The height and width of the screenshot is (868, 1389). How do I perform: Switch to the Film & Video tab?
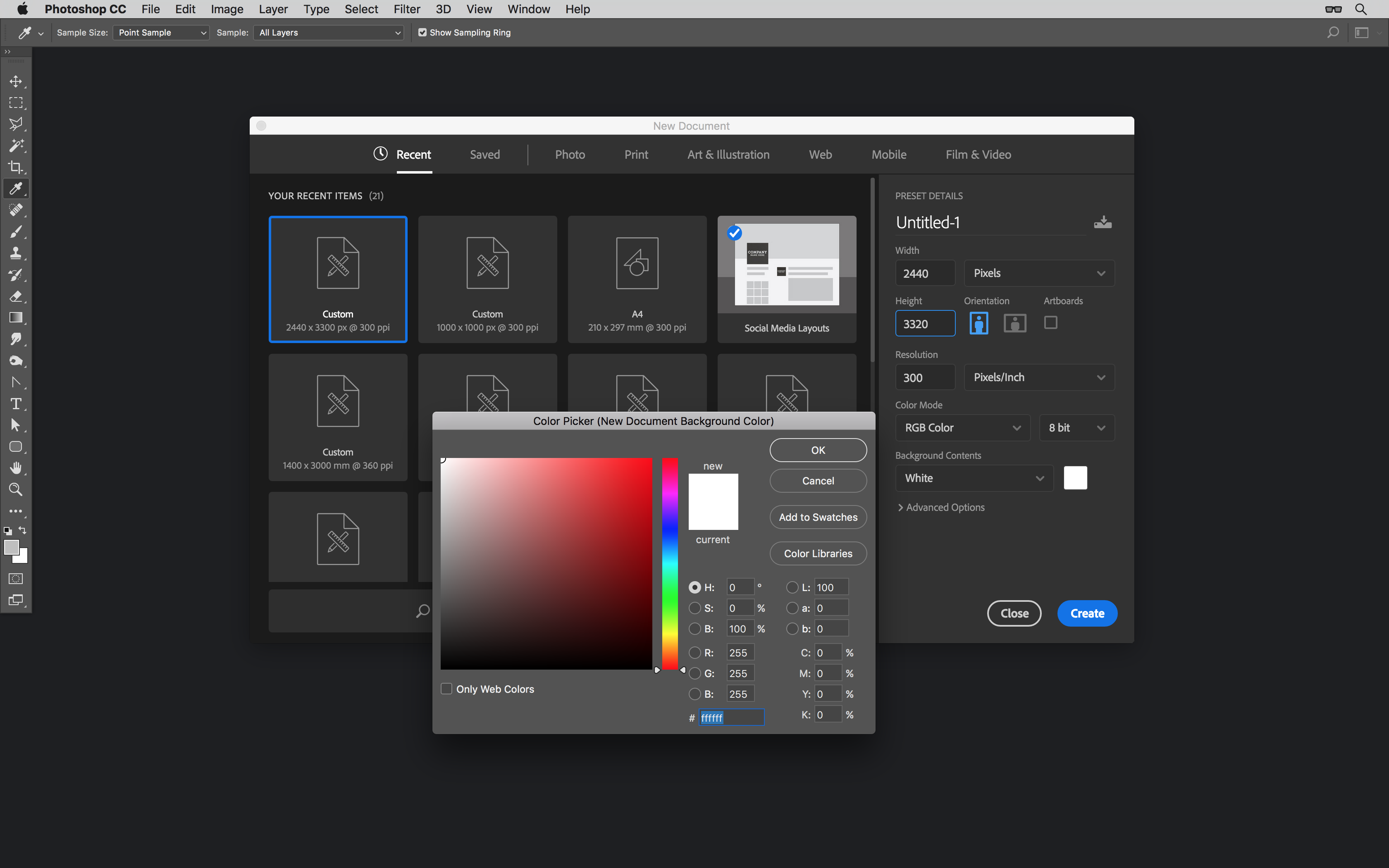tap(978, 155)
